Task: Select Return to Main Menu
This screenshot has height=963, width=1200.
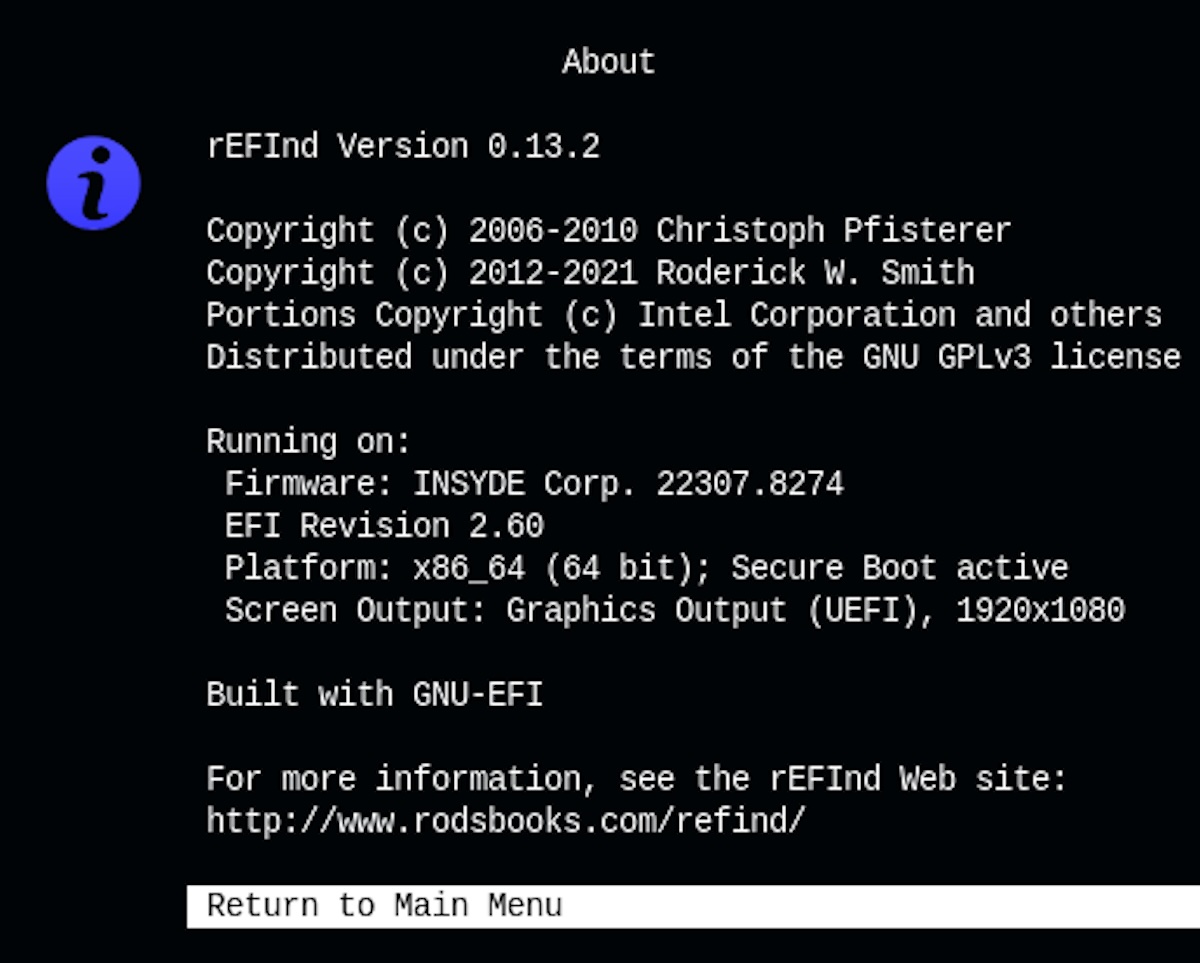Action: (384, 906)
